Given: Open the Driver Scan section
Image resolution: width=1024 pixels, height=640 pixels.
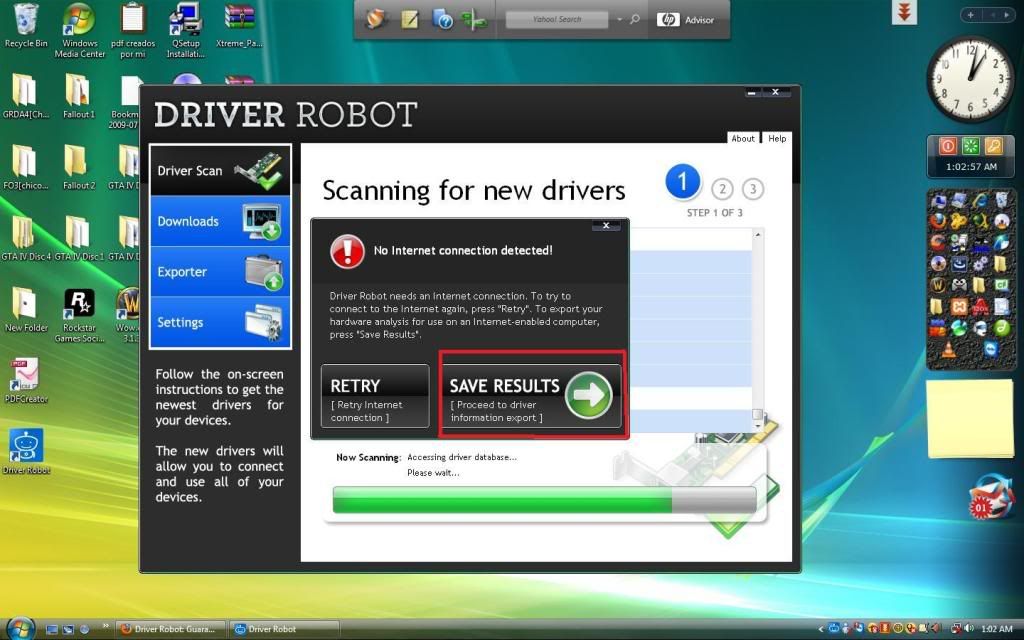Looking at the screenshot, I should [221, 170].
